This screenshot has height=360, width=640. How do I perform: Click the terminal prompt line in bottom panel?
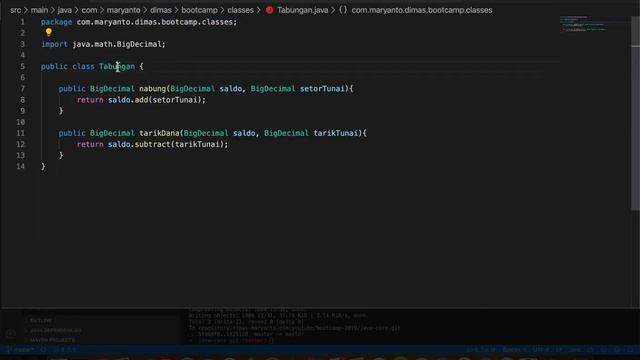point(231,340)
